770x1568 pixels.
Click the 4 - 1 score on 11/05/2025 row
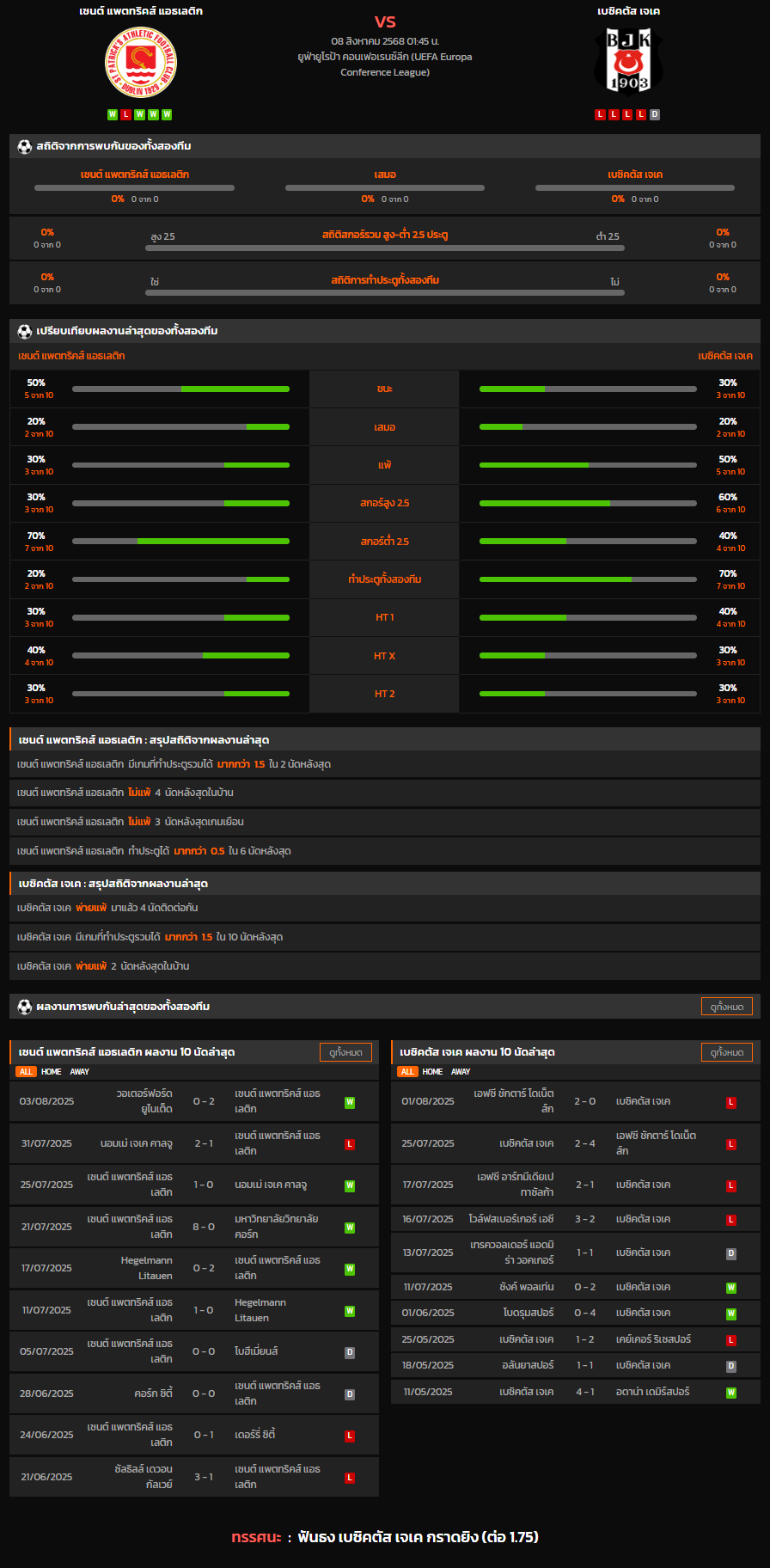[x=585, y=1393]
